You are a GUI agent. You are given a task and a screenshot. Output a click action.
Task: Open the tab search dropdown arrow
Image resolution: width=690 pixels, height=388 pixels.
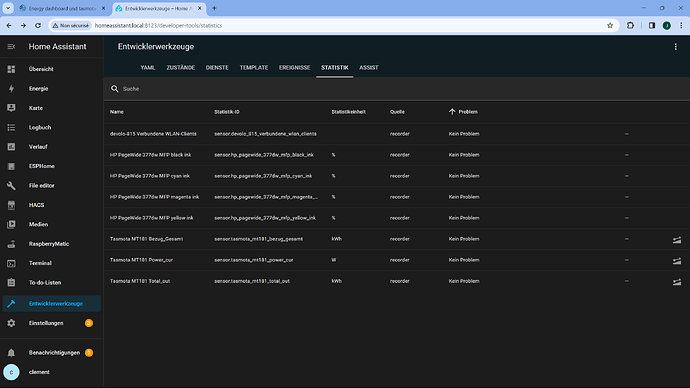pyautogui.click(x=8, y=8)
